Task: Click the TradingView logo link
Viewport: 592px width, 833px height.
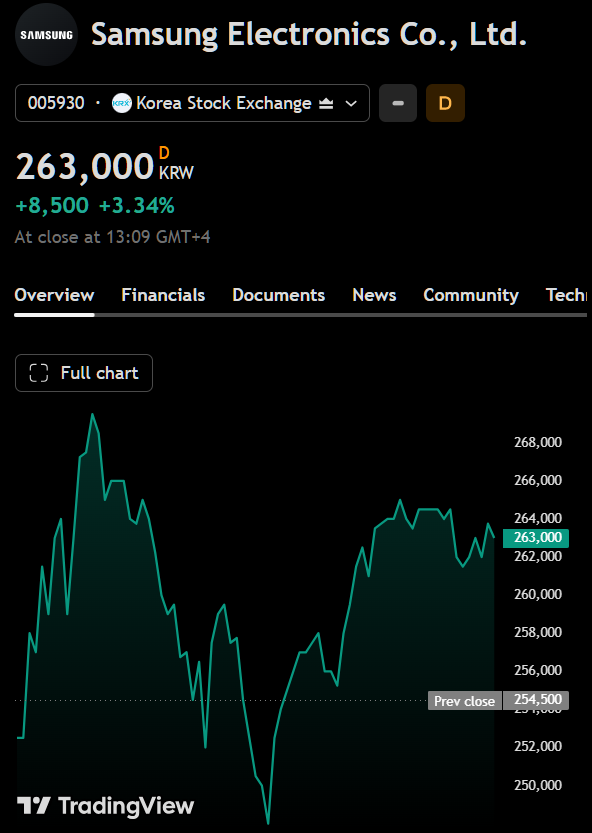Action: click(x=105, y=806)
